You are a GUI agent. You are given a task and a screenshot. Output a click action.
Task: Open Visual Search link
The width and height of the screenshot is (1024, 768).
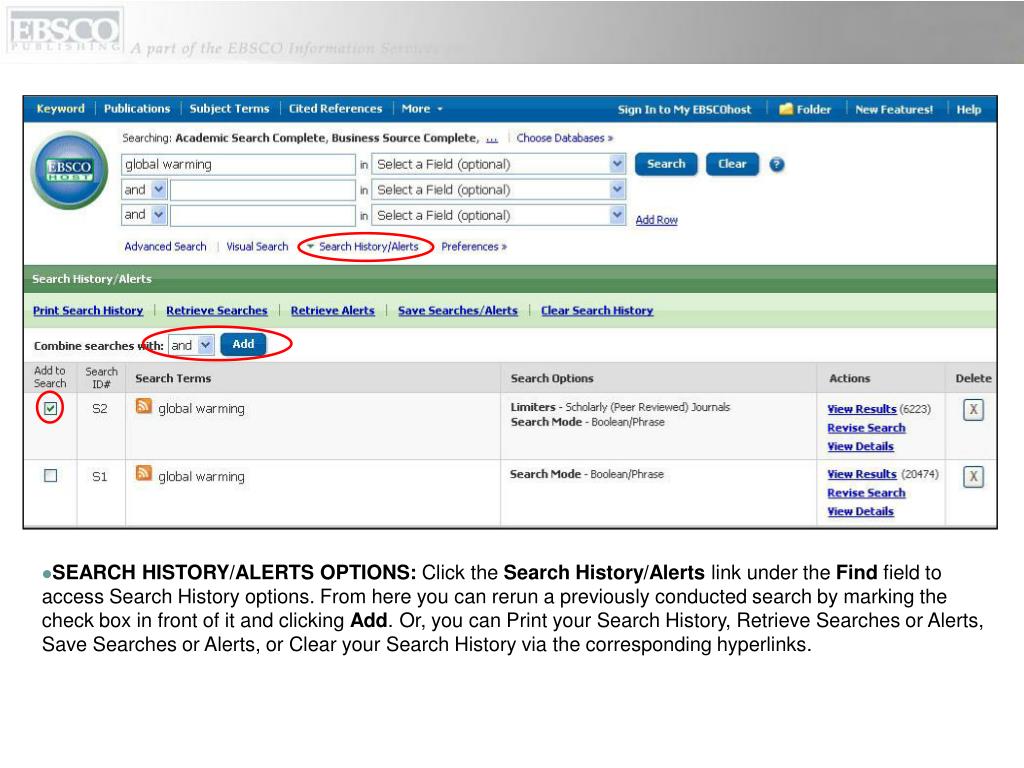[x=257, y=247]
